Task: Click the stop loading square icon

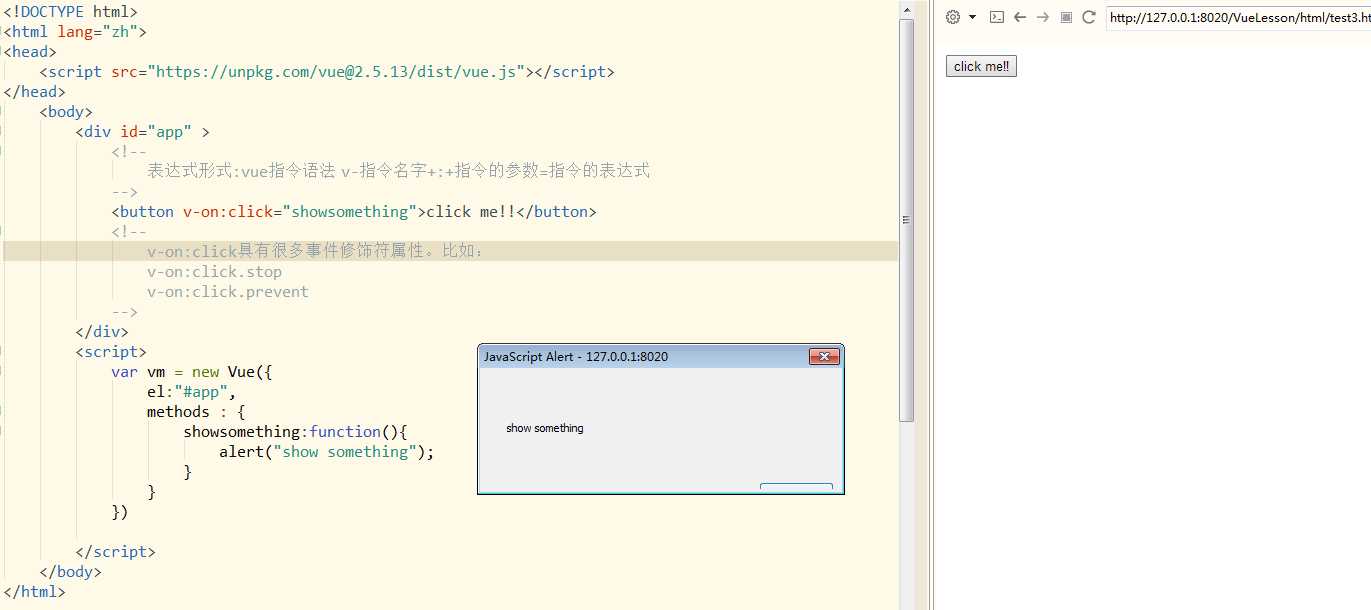Action: 1066,17
